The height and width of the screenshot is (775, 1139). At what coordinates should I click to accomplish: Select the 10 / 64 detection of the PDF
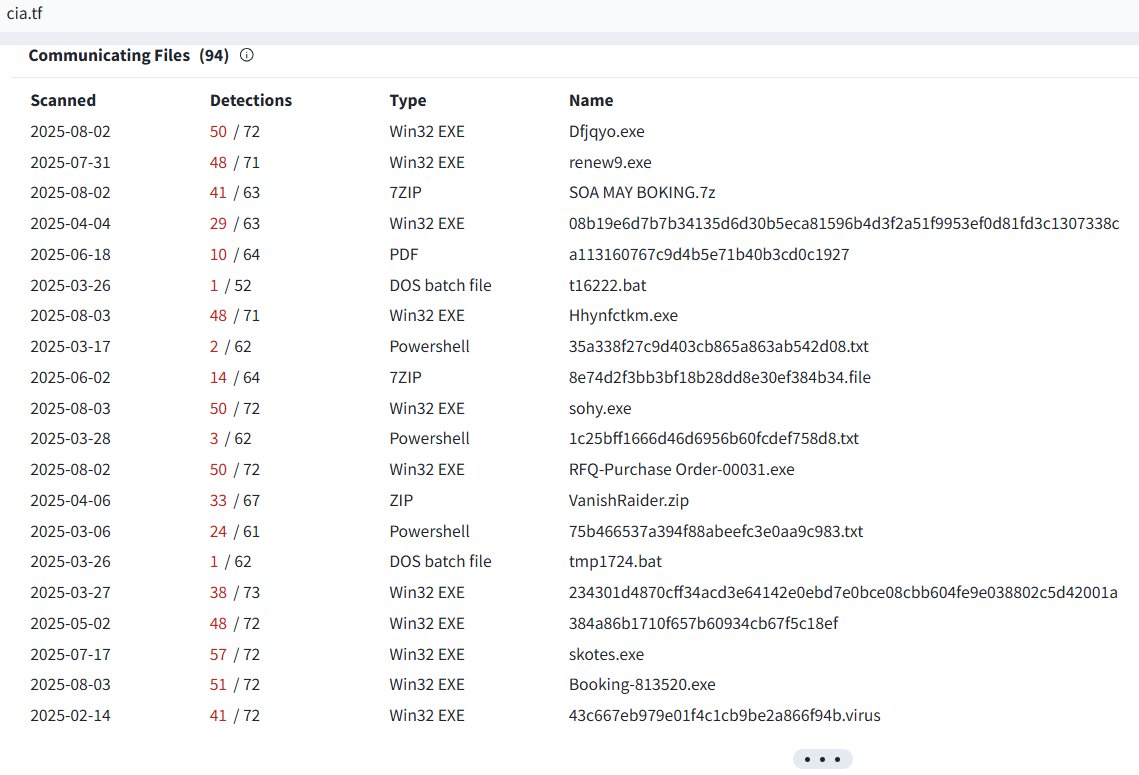click(x=235, y=255)
